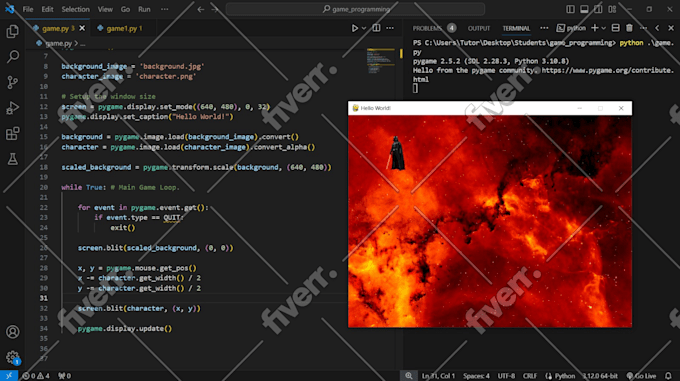Change UTF-8 file encoding

point(506,376)
